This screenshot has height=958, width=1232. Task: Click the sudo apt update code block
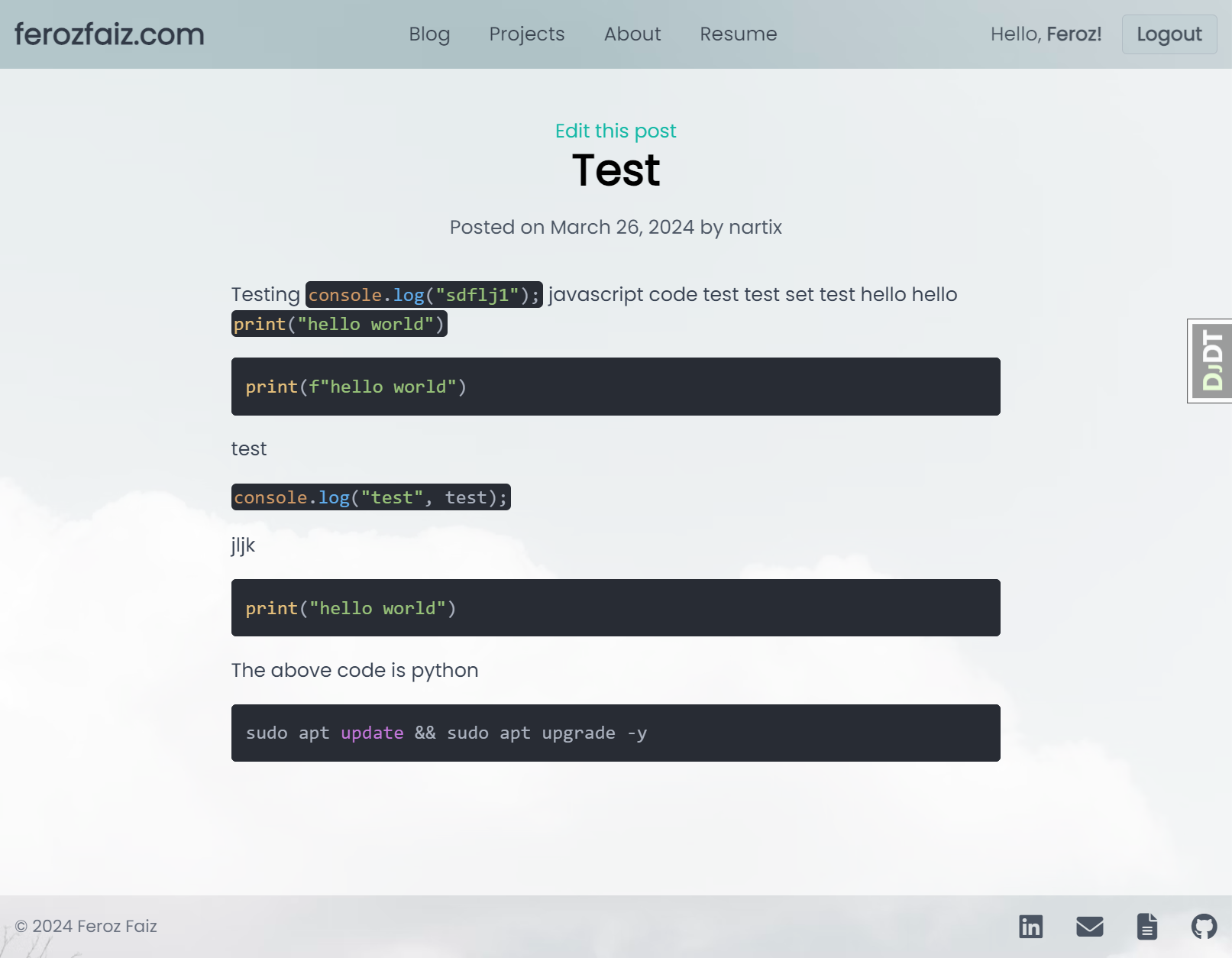[616, 733]
